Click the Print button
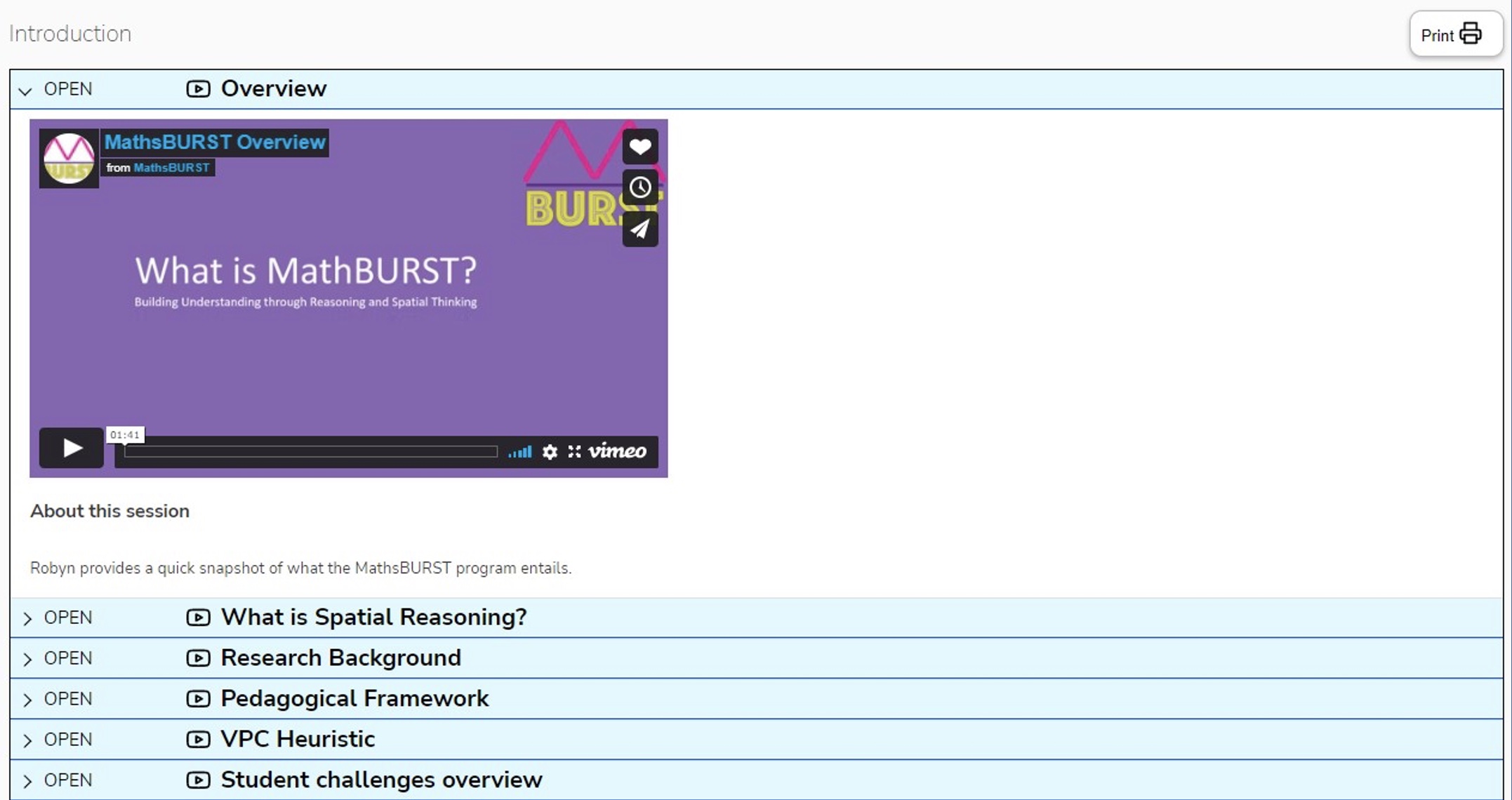1512x800 pixels. coord(1455,34)
